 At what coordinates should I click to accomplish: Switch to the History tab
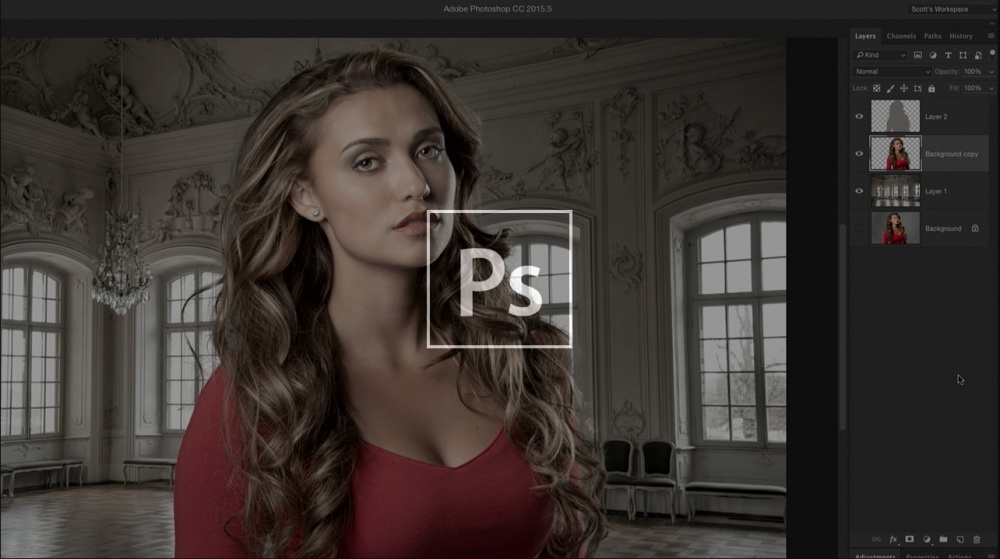coord(961,36)
